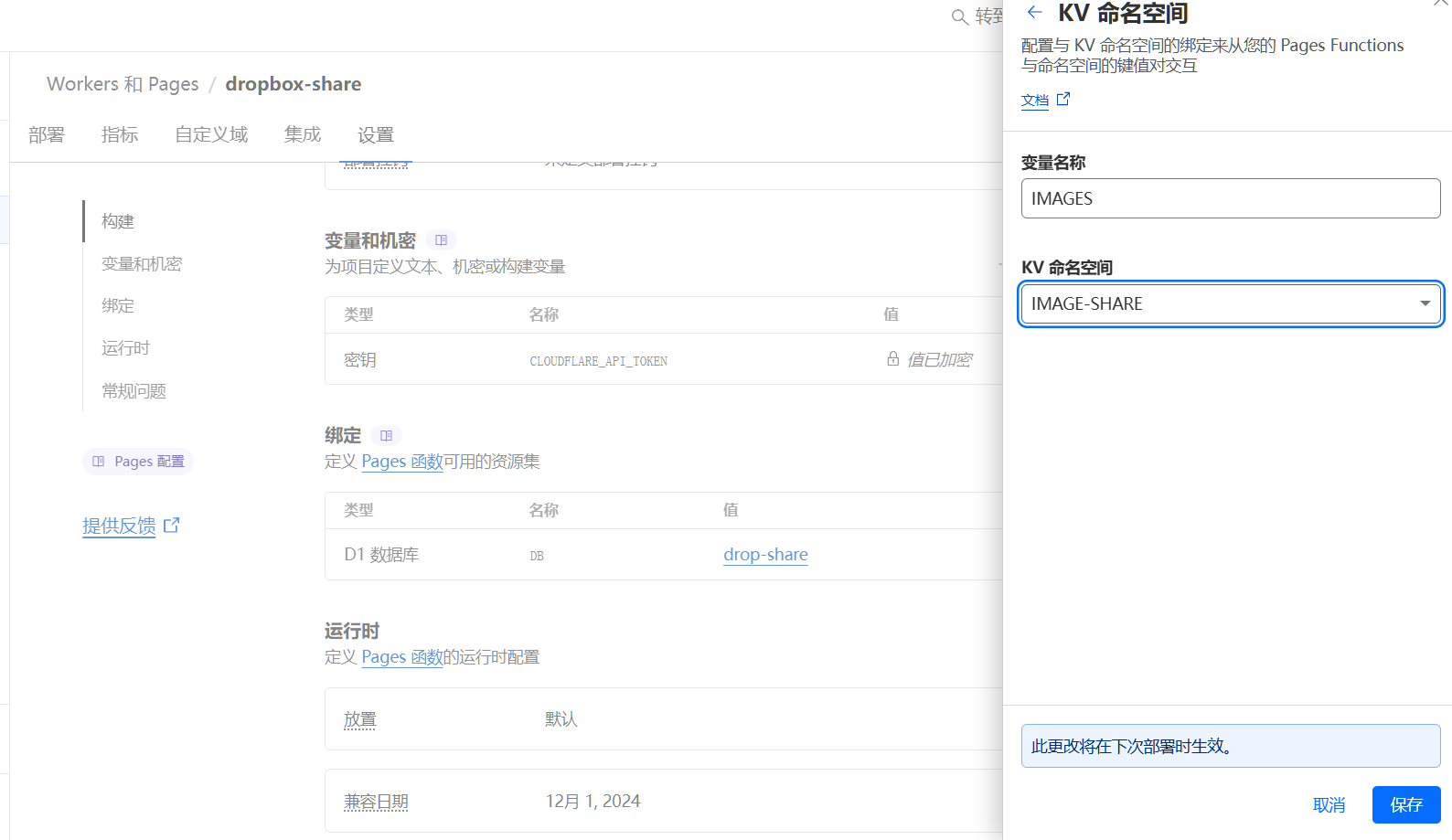The image size is (1452, 840).
Task: Click the search magnifier icon
Action: pos(959,17)
